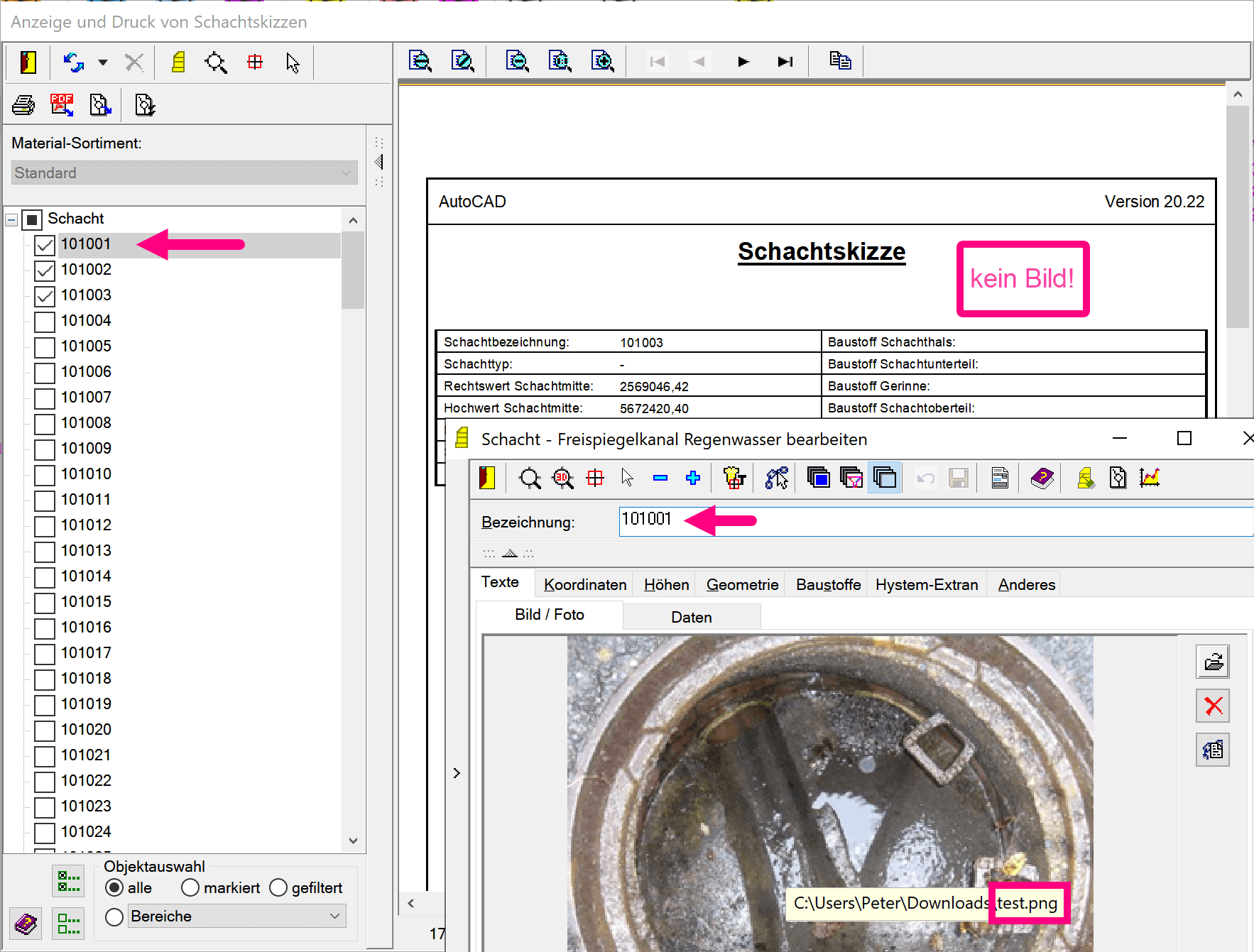
Task: Switch to the Koordinaten tab
Action: click(584, 584)
